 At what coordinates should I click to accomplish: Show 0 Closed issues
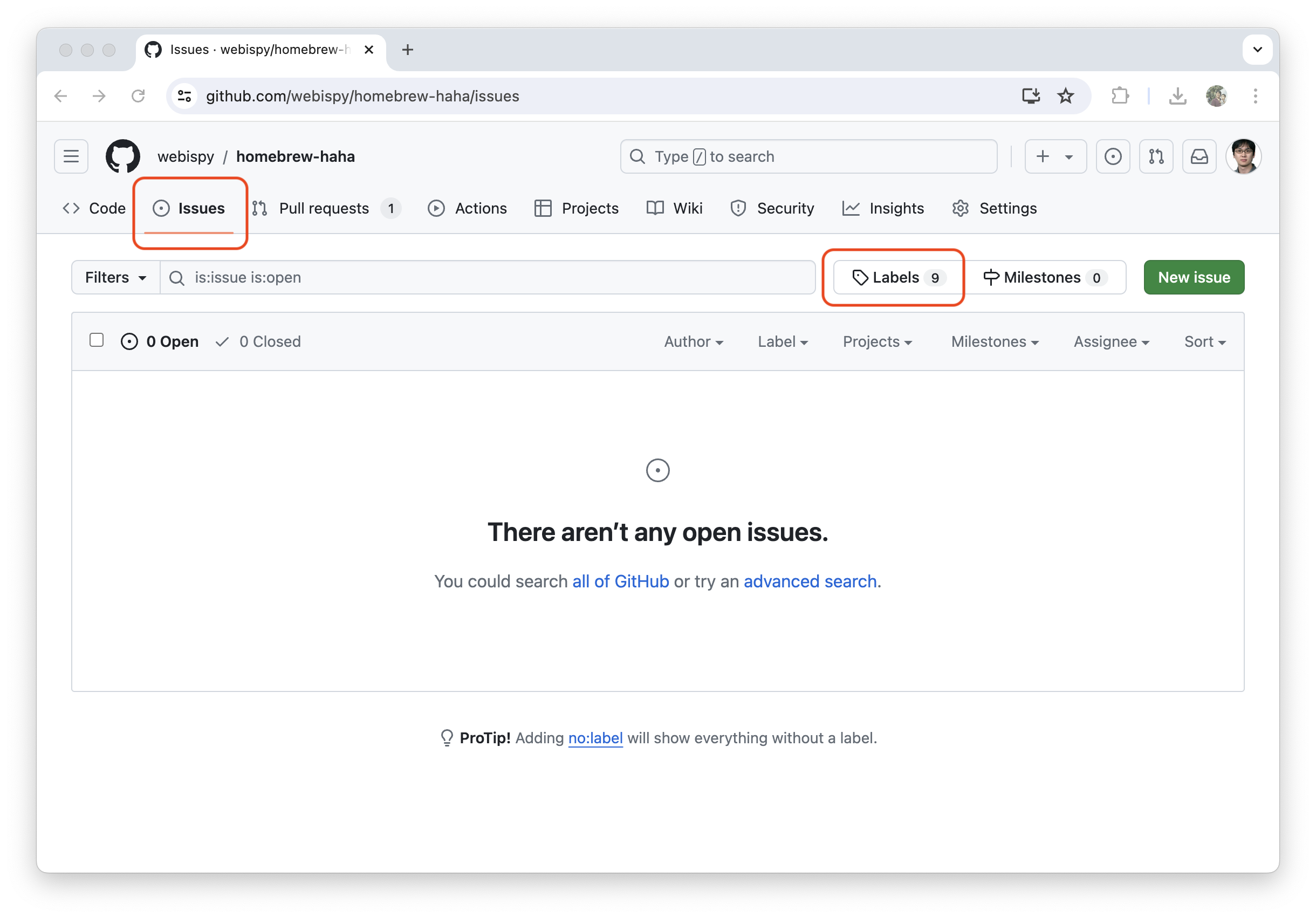(258, 341)
